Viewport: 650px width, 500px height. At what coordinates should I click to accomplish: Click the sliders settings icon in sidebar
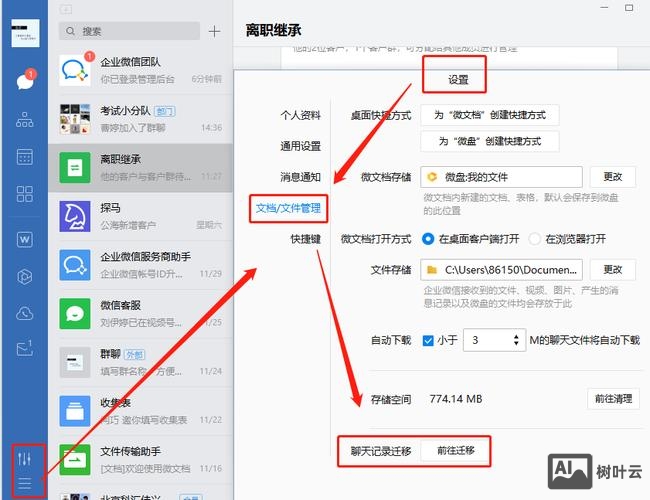click(24, 459)
